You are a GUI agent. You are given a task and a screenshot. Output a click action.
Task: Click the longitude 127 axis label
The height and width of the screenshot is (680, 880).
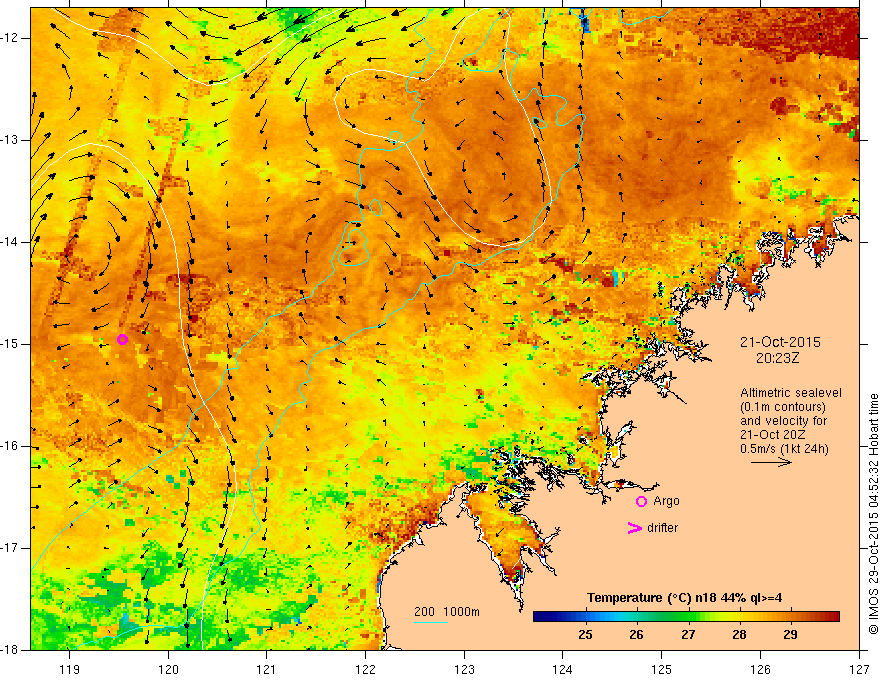click(859, 669)
